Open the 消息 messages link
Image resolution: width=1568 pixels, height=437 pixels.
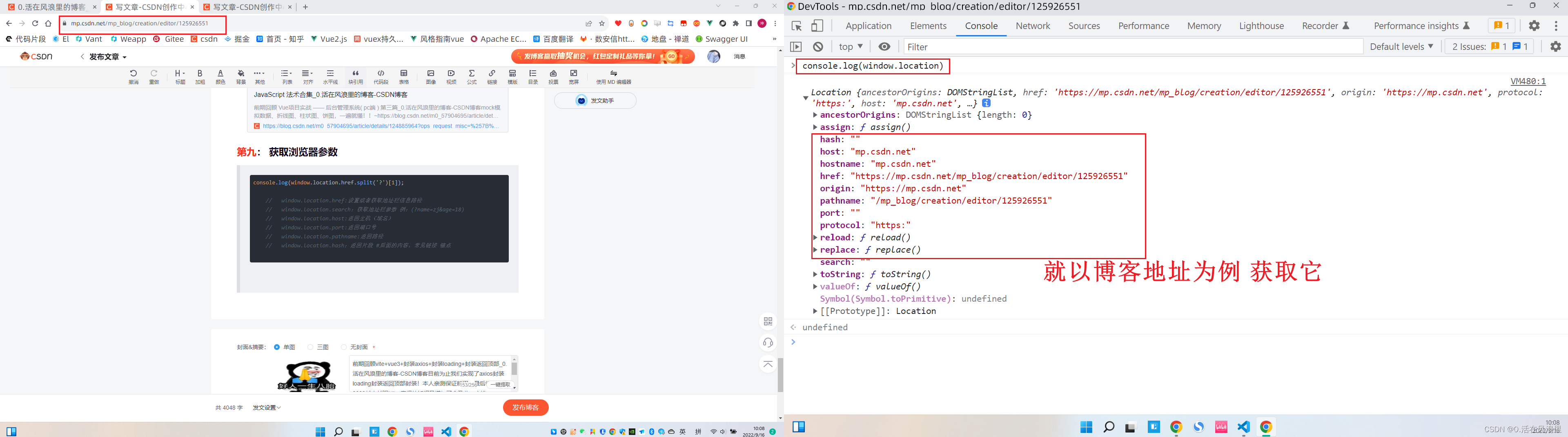[x=739, y=57]
